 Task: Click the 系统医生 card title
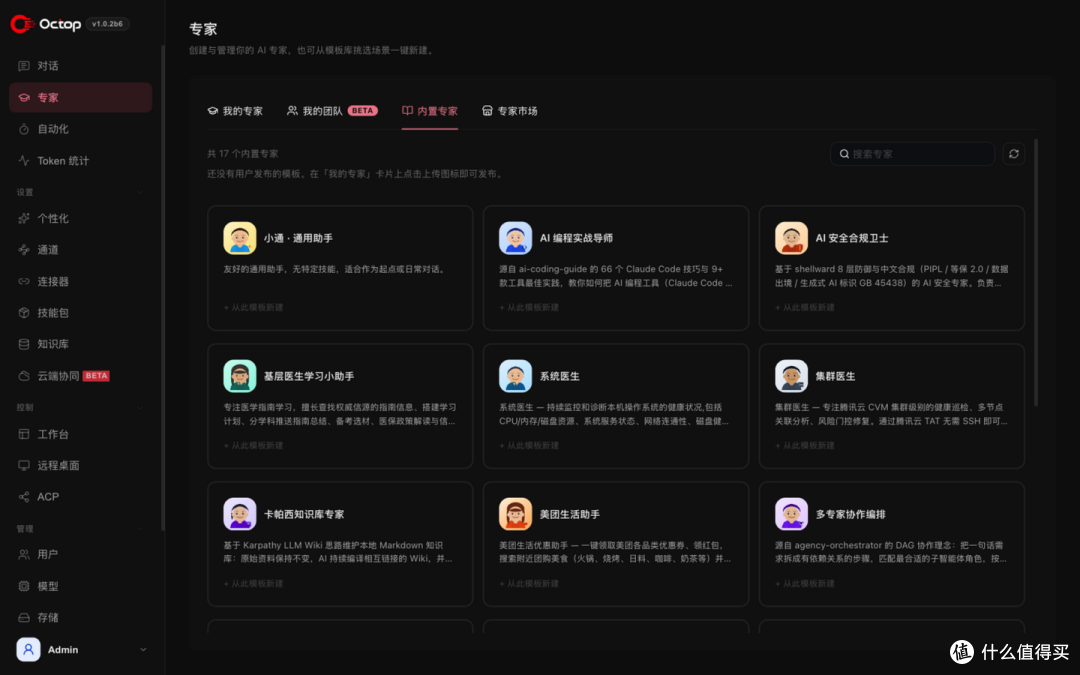pyautogui.click(x=559, y=376)
